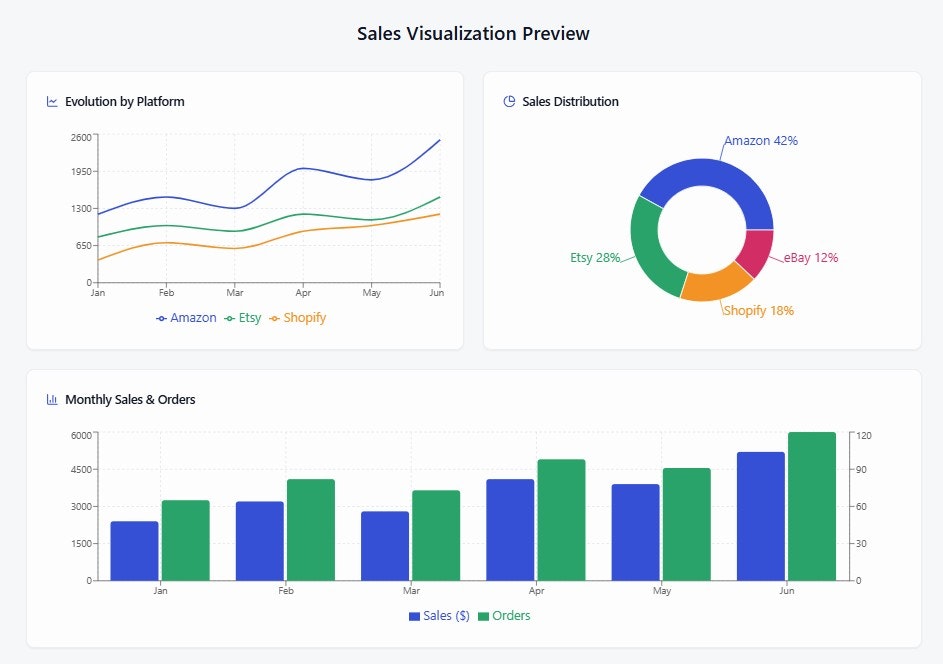Select the blue Amazon legend marker icon
Screen dimensions: 943x664
161,317
